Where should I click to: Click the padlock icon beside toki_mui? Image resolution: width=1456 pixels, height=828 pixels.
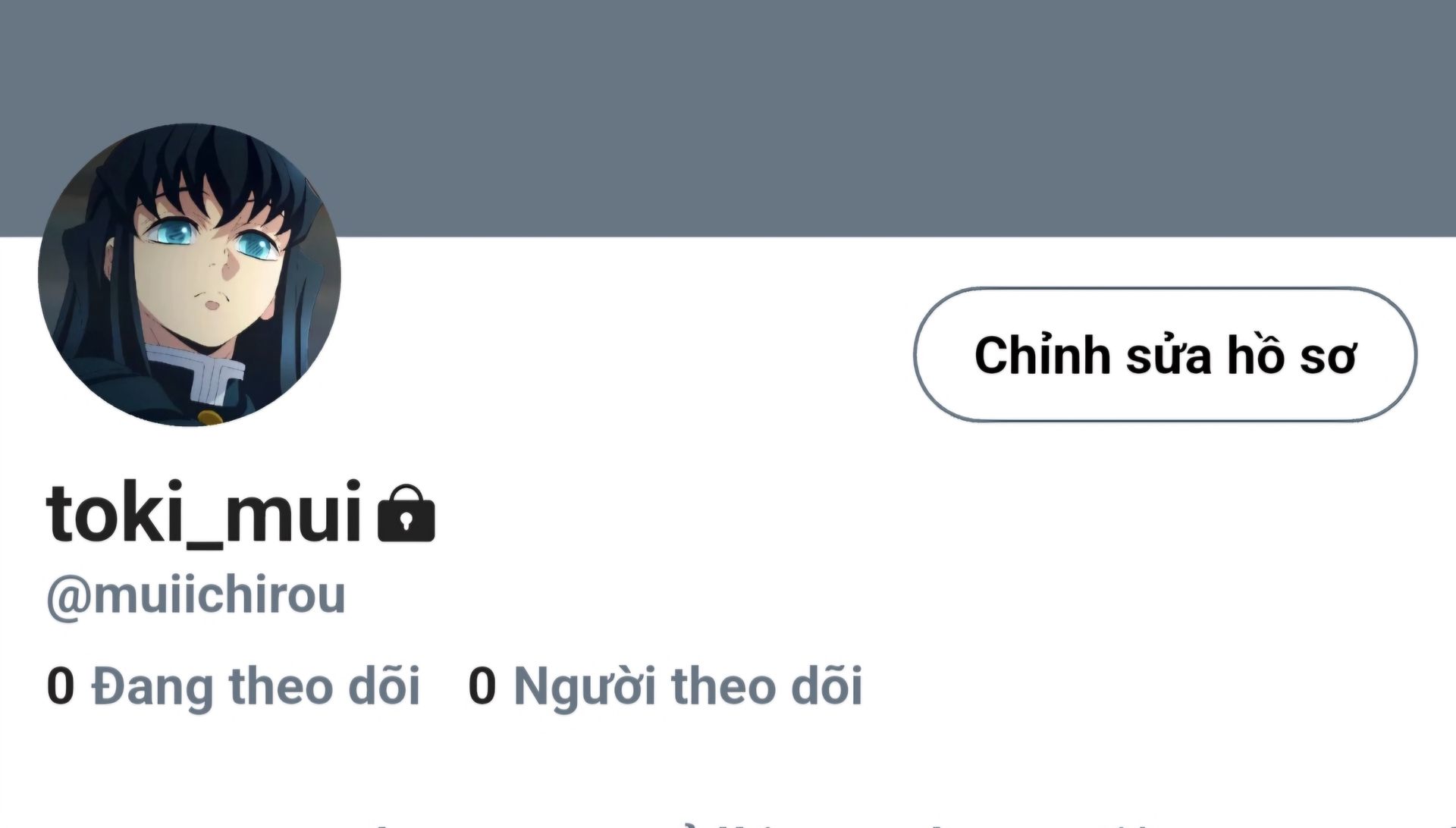tap(406, 513)
